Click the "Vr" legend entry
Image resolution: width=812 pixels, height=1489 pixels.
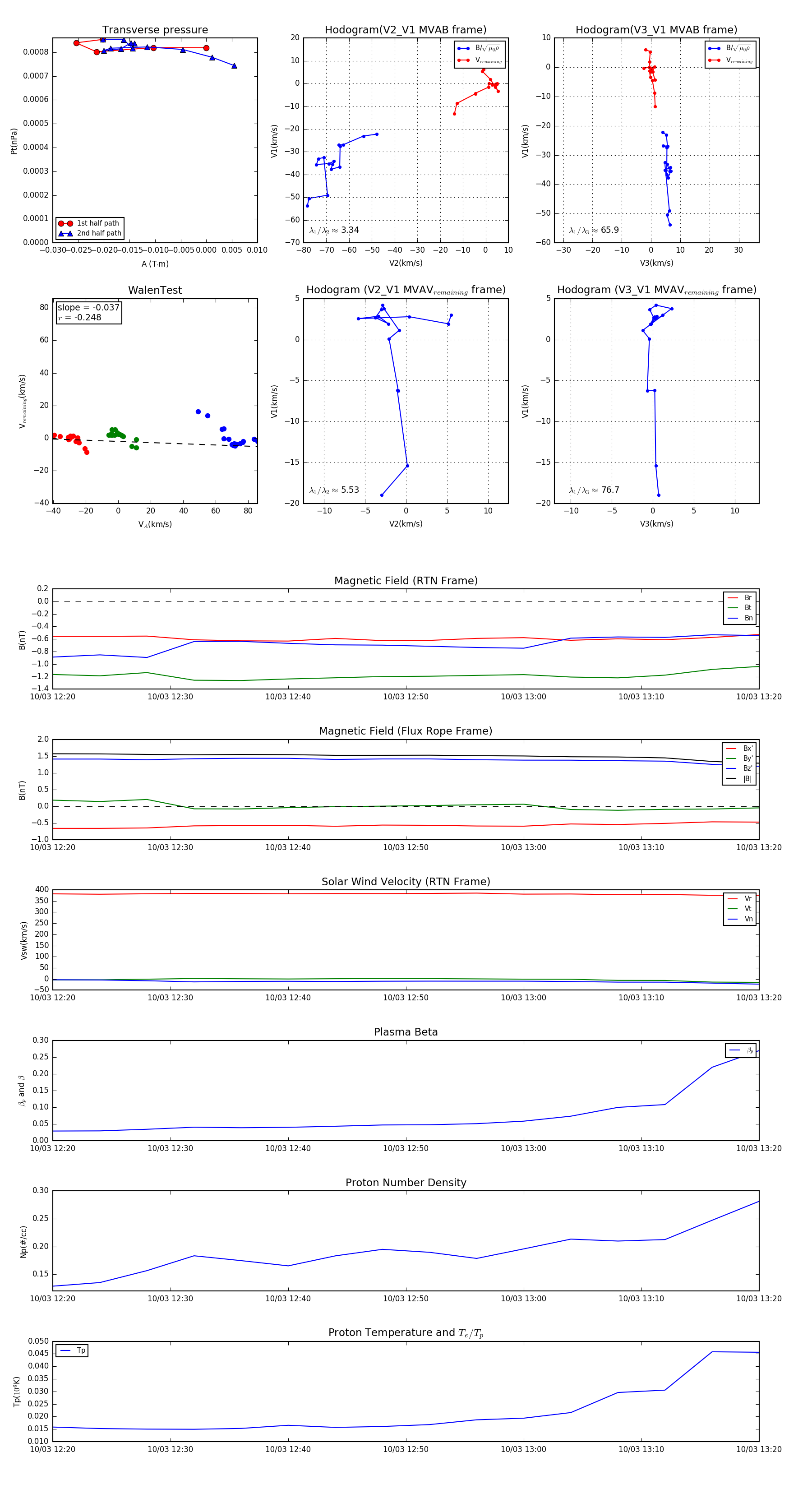[740, 898]
